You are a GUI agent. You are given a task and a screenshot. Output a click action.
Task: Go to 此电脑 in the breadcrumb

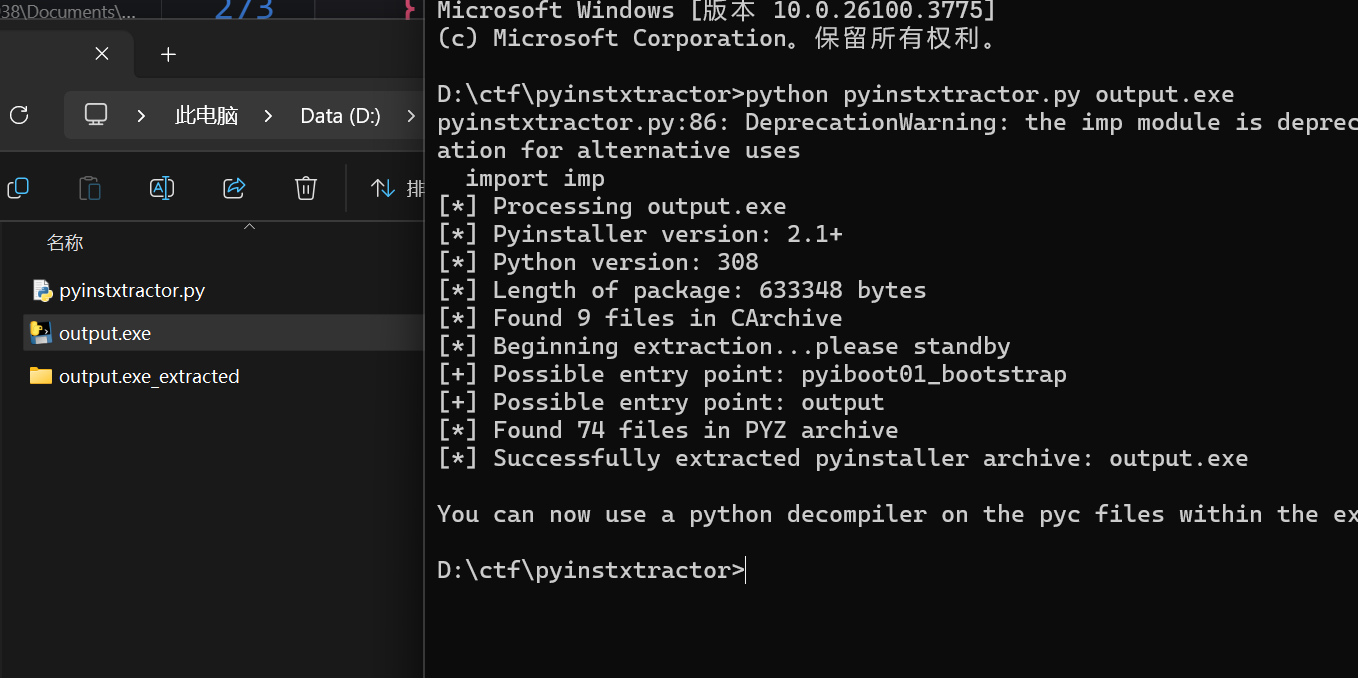pyautogui.click(x=206, y=116)
